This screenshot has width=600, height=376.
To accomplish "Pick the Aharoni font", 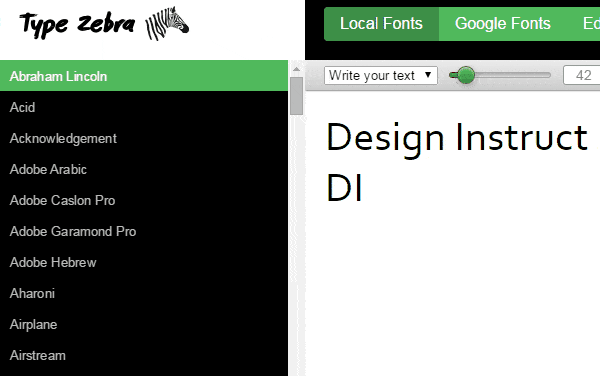I will [144, 293].
